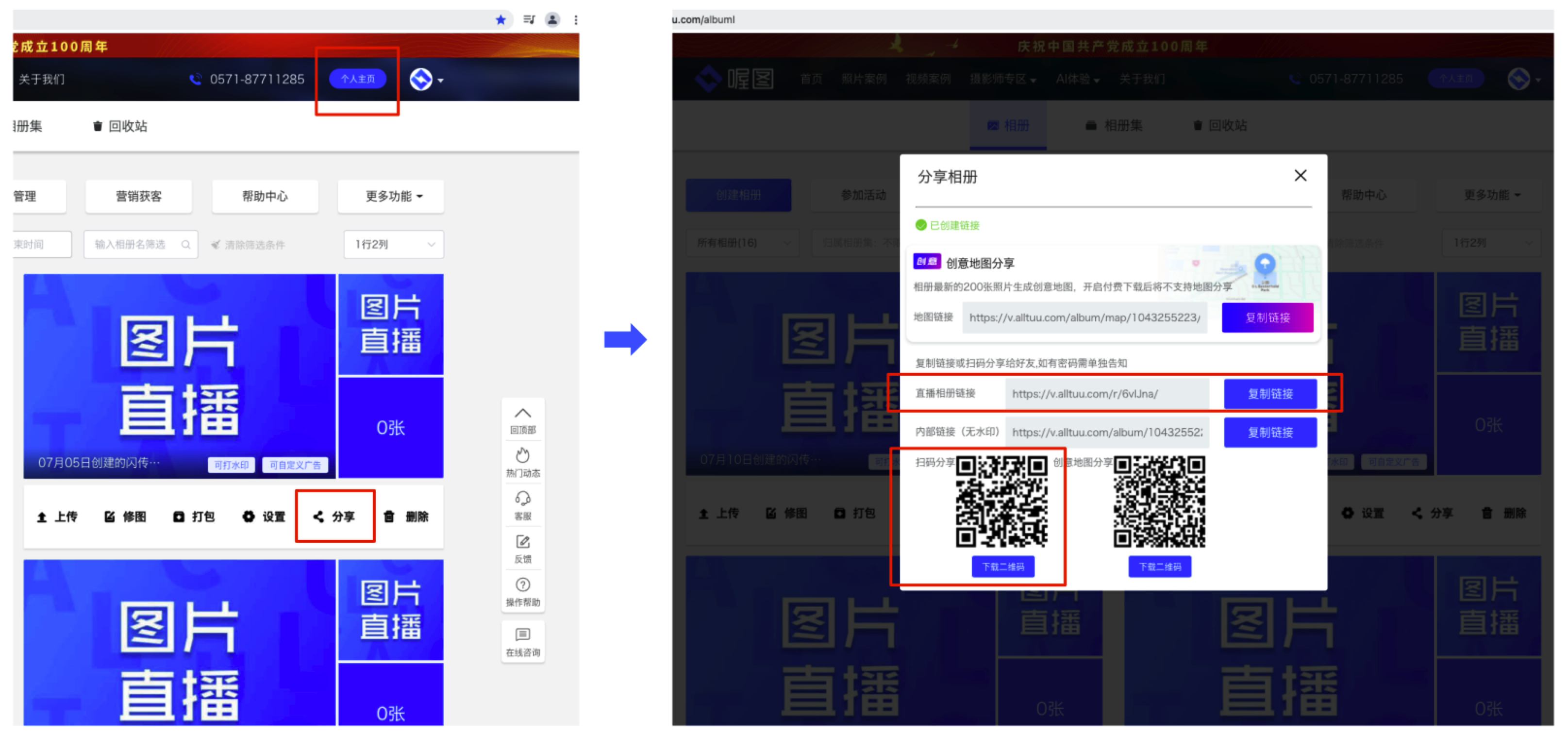Viewport: 1568px width, 734px height.
Task: Click 修图 edit action in left window
Action: (x=125, y=517)
